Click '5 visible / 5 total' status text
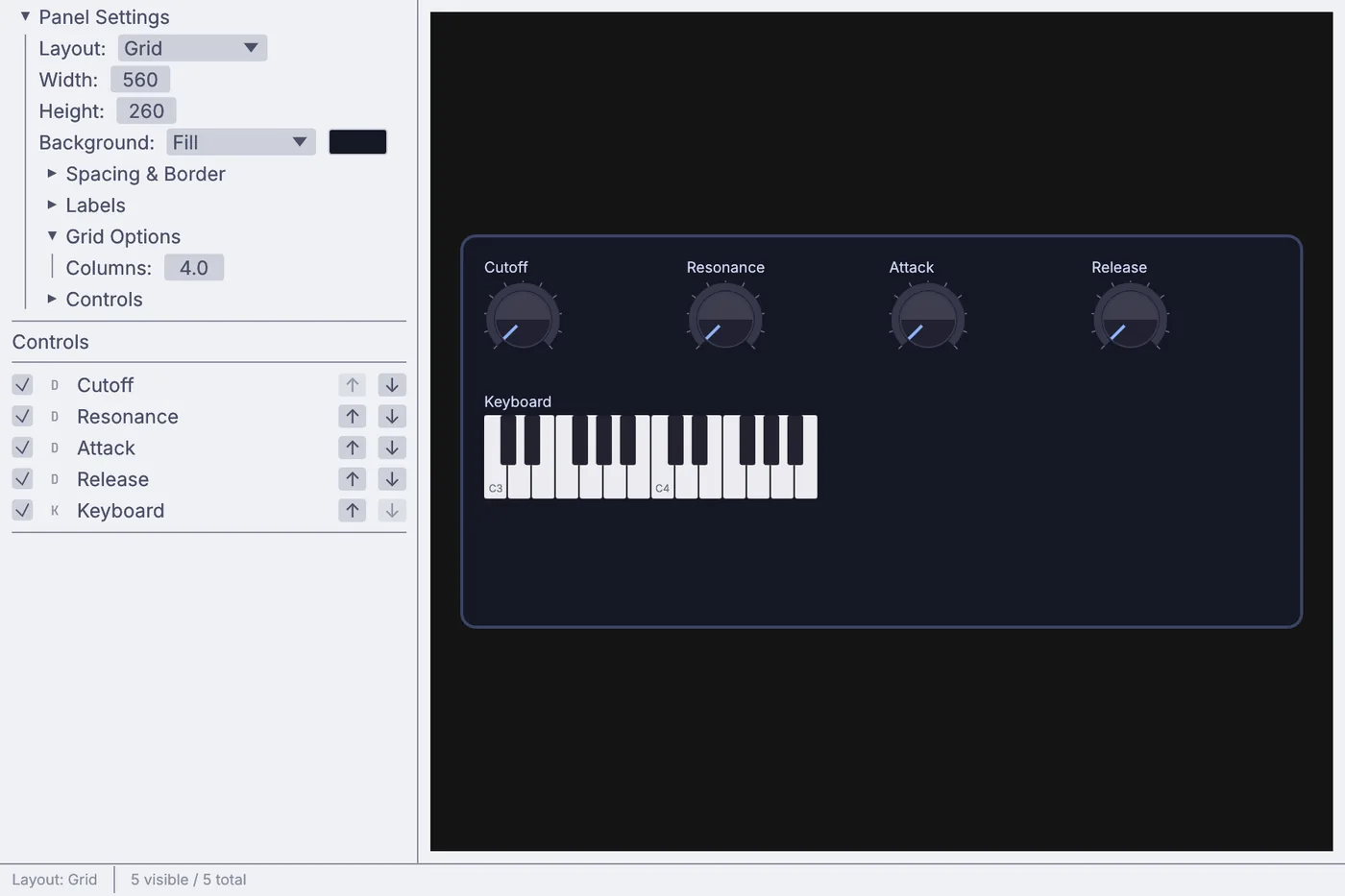This screenshot has height=896, width=1345. pos(188,880)
